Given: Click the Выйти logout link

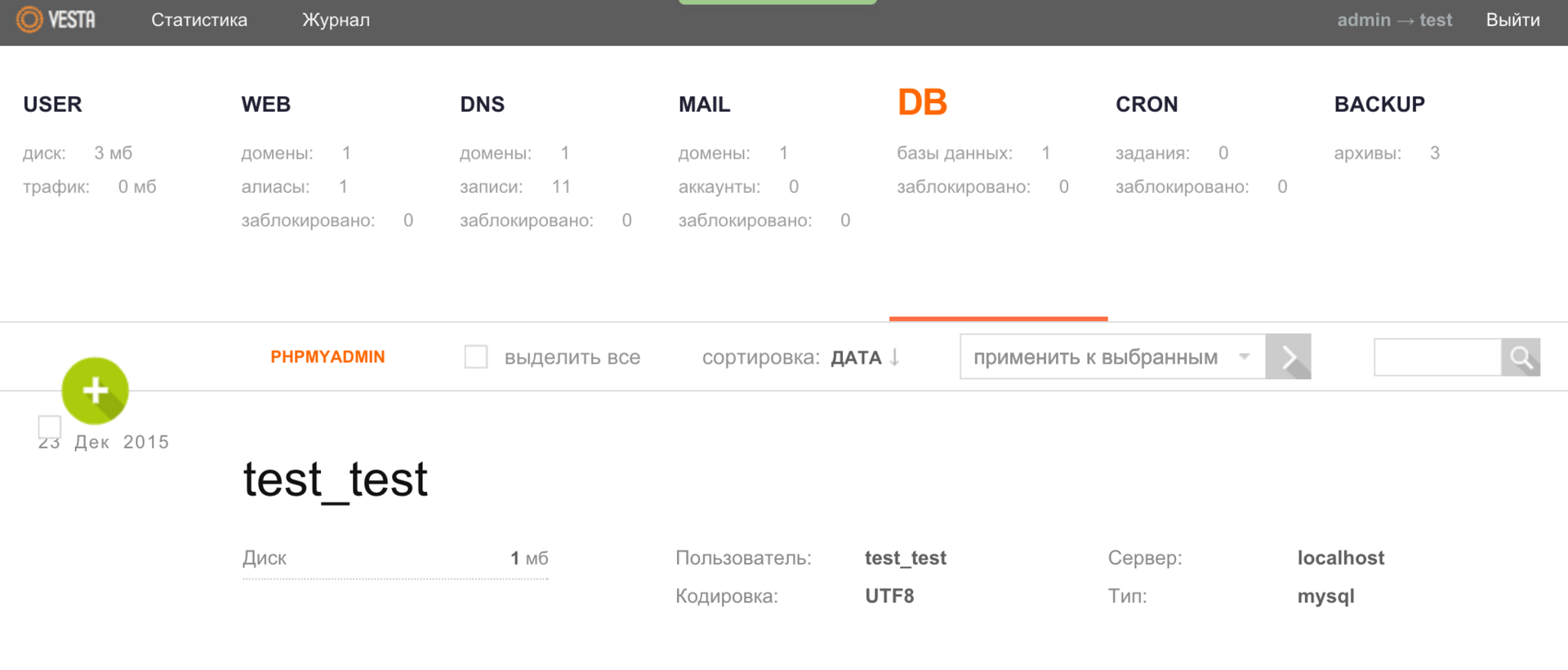Looking at the screenshot, I should pyautogui.click(x=1512, y=20).
